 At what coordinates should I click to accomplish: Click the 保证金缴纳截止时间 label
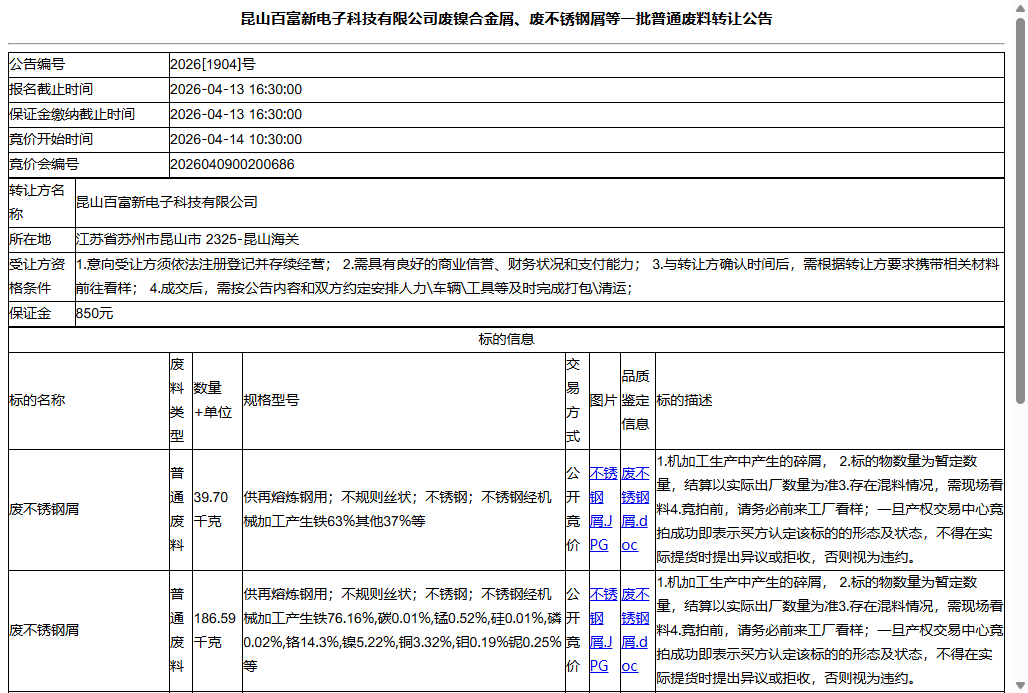click(72, 114)
